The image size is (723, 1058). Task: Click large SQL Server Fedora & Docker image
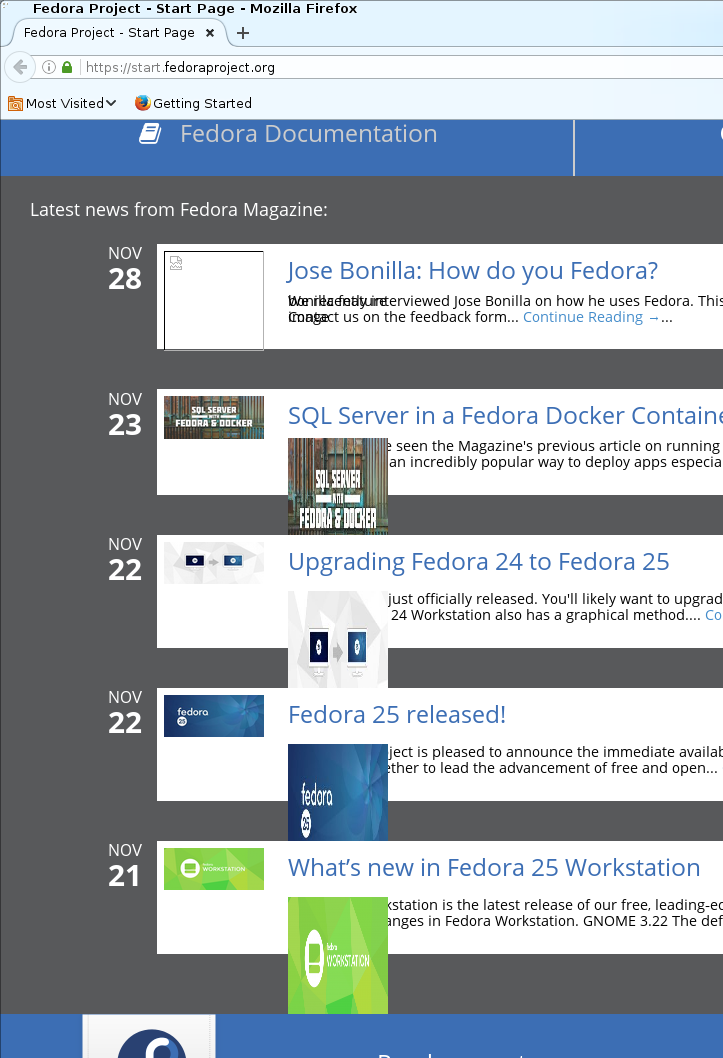point(338,486)
